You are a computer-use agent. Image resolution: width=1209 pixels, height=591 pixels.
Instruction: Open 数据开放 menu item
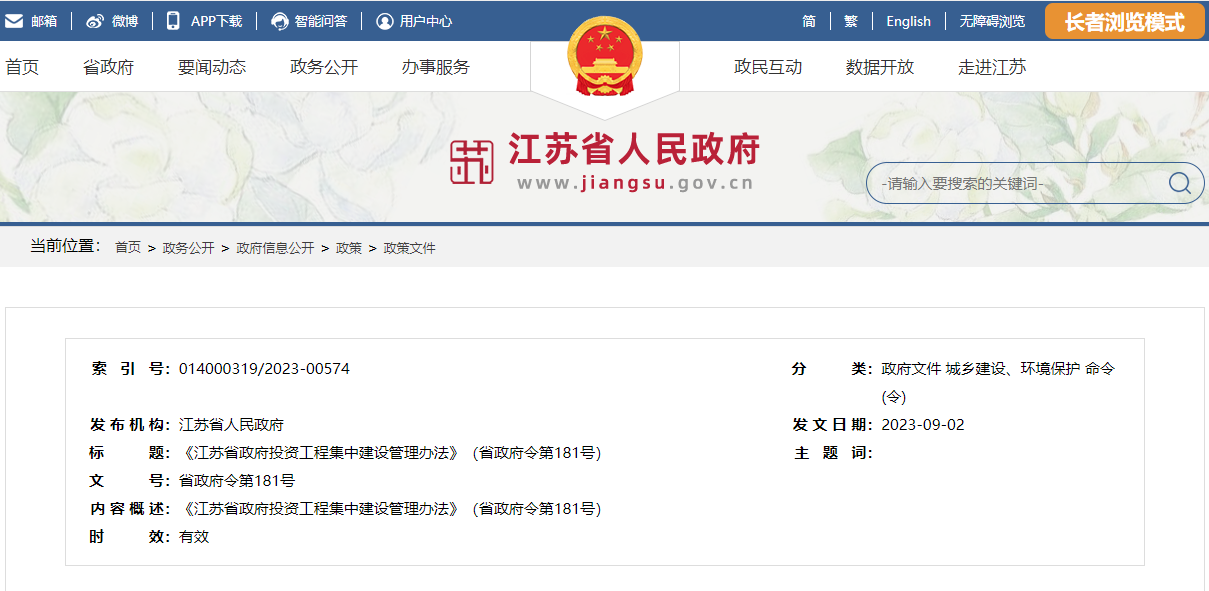coord(880,67)
